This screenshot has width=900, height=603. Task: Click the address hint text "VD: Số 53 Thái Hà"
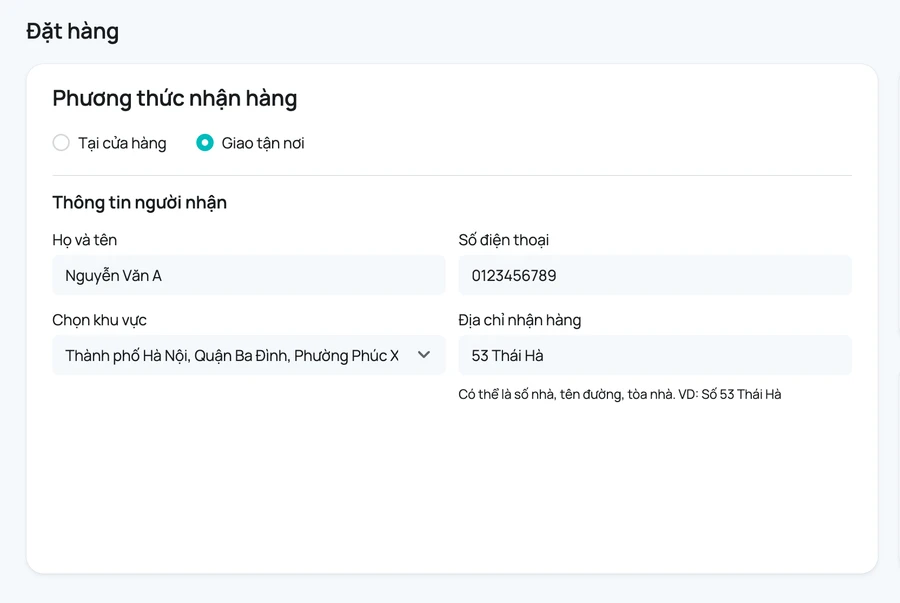(730, 394)
